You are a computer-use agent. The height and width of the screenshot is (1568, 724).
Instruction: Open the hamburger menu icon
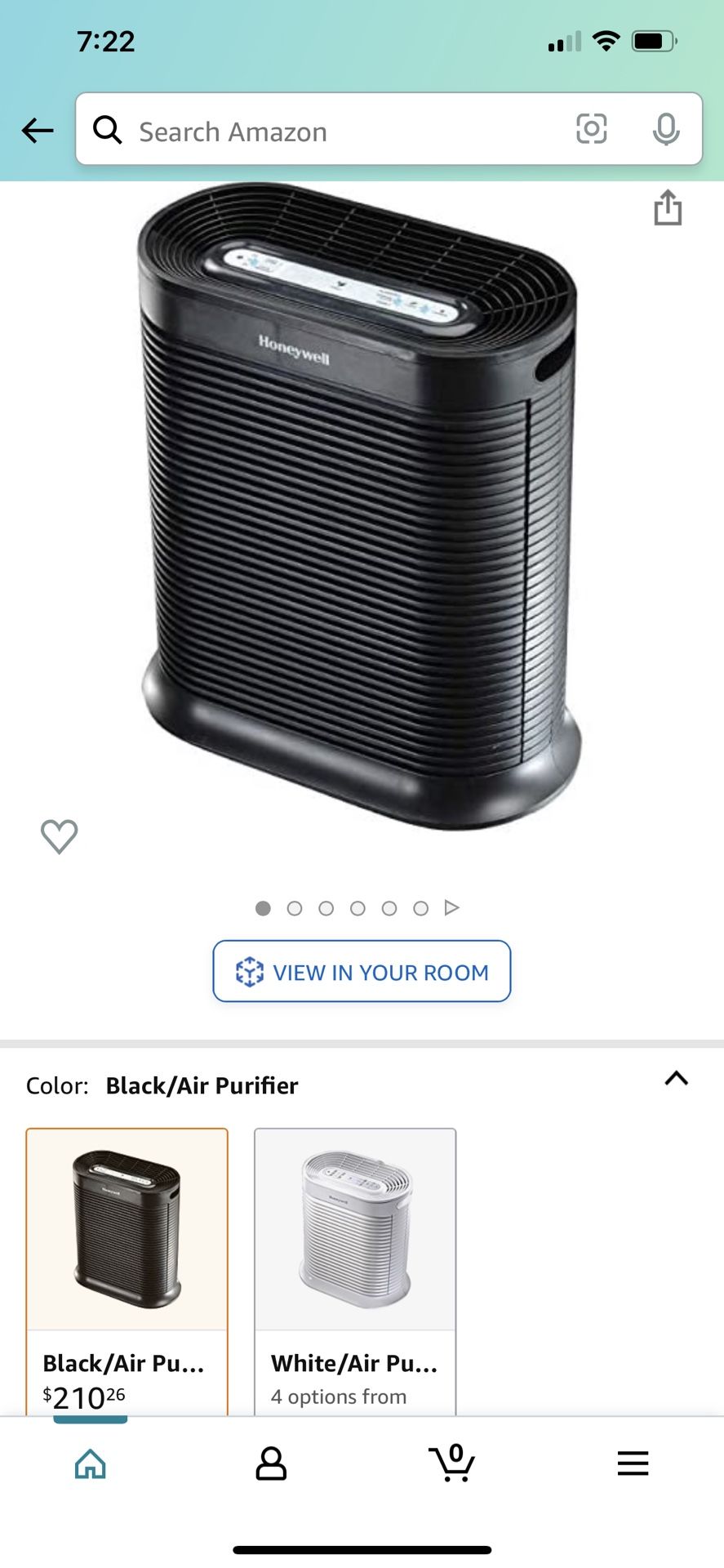tap(633, 1463)
